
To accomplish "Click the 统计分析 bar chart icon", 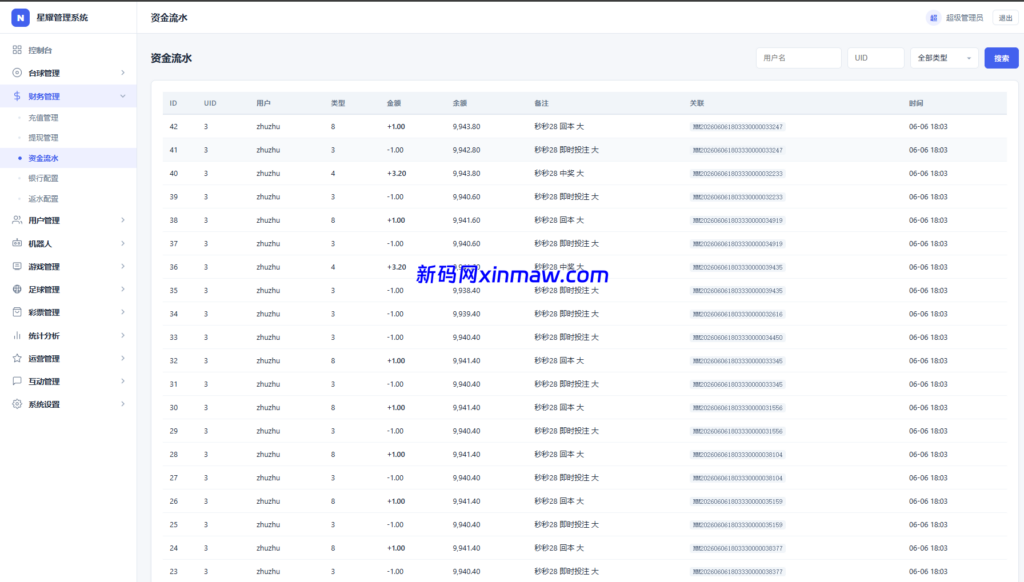I will pyautogui.click(x=17, y=335).
